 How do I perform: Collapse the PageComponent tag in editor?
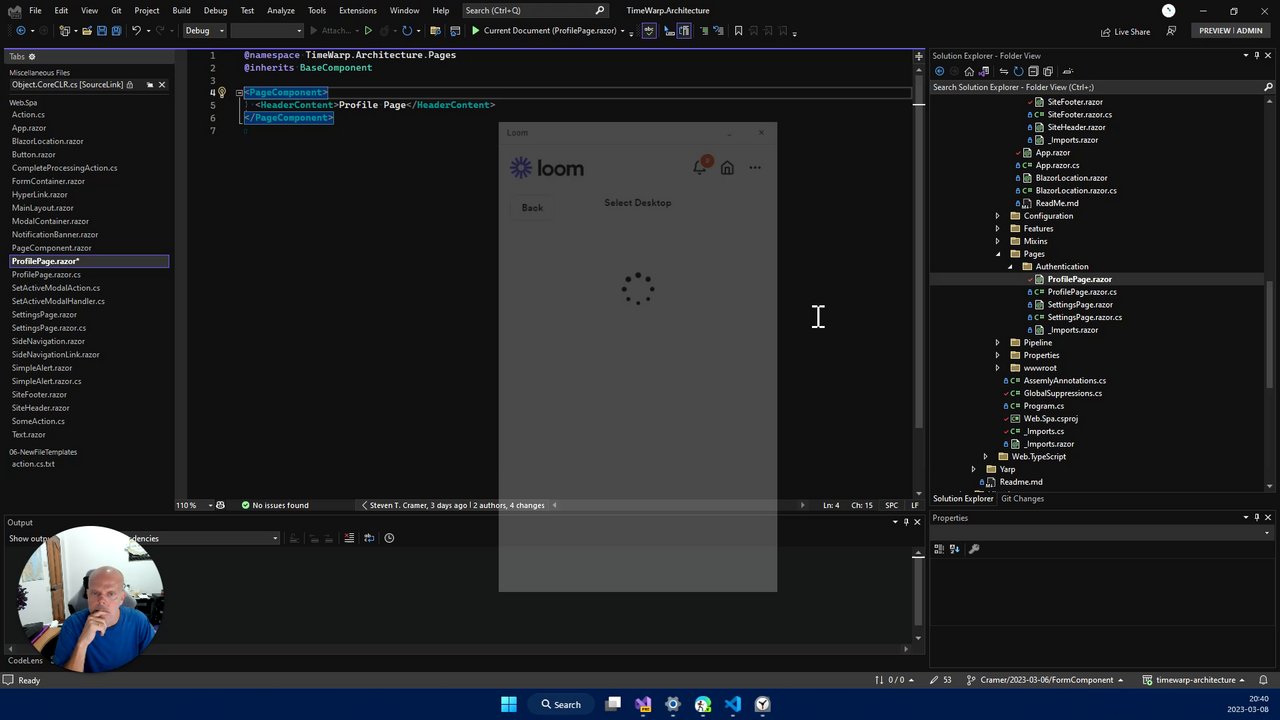[239, 92]
